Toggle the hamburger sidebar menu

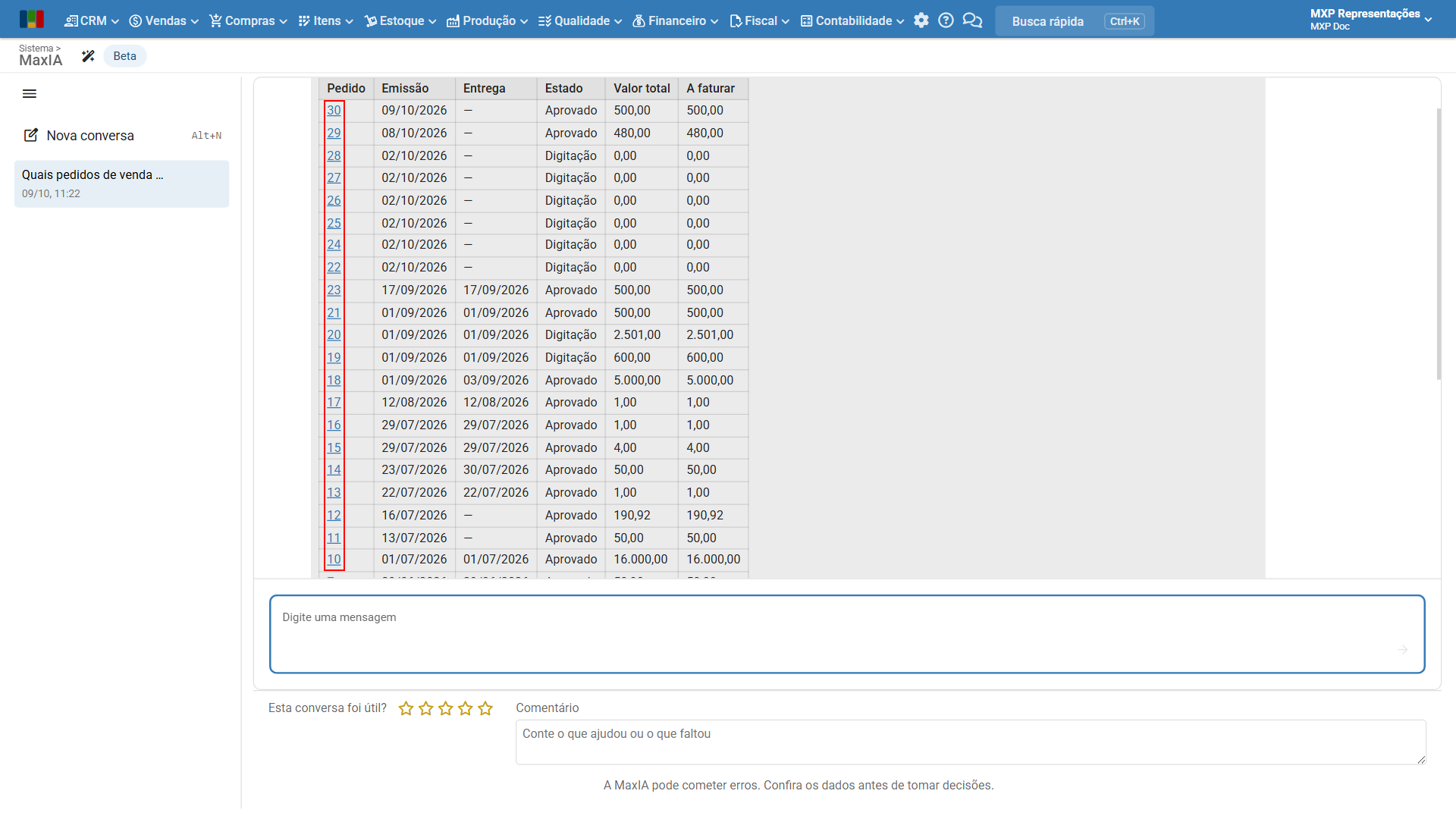tap(30, 94)
